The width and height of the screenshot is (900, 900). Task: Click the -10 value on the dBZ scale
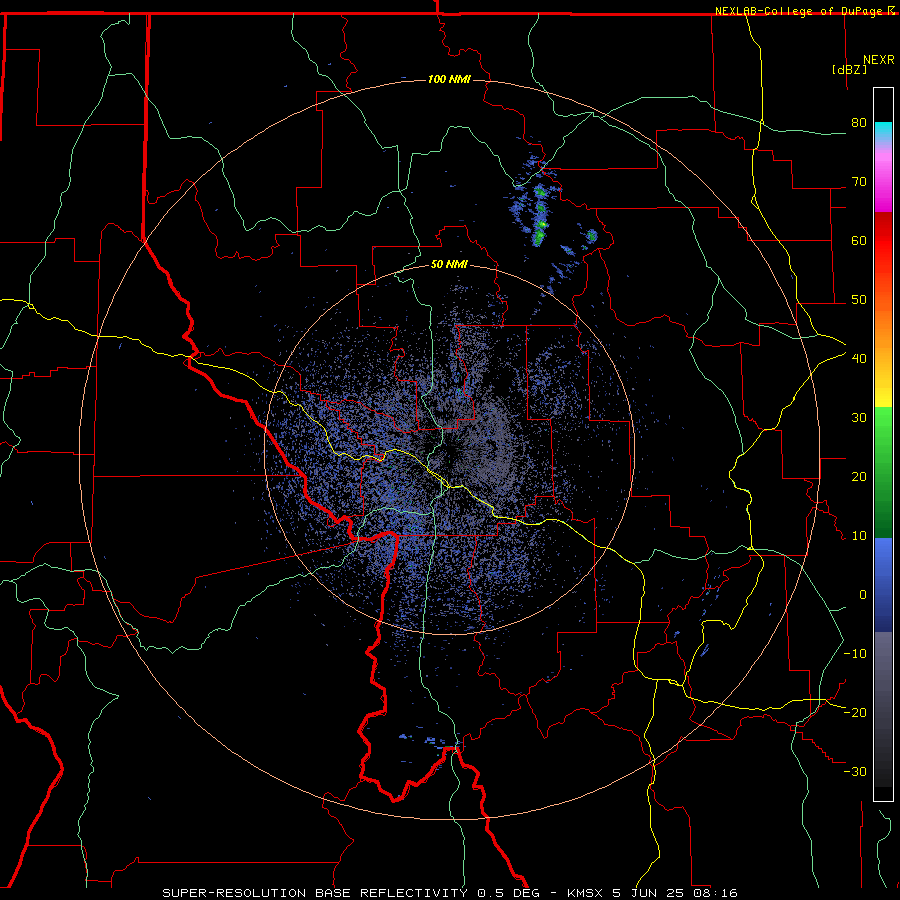click(x=855, y=653)
